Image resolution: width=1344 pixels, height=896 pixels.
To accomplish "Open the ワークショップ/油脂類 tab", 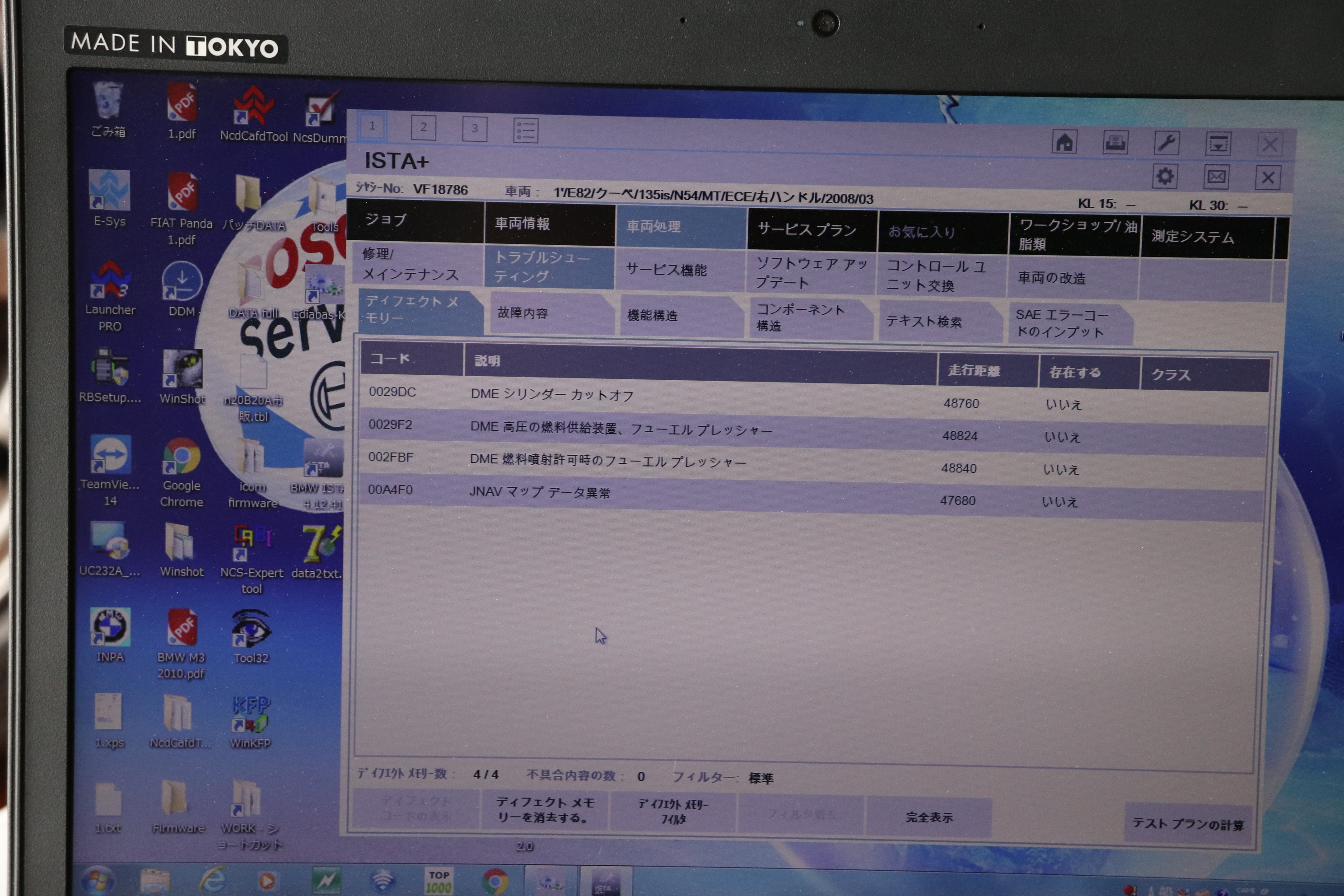I will pyautogui.click(x=1075, y=234).
